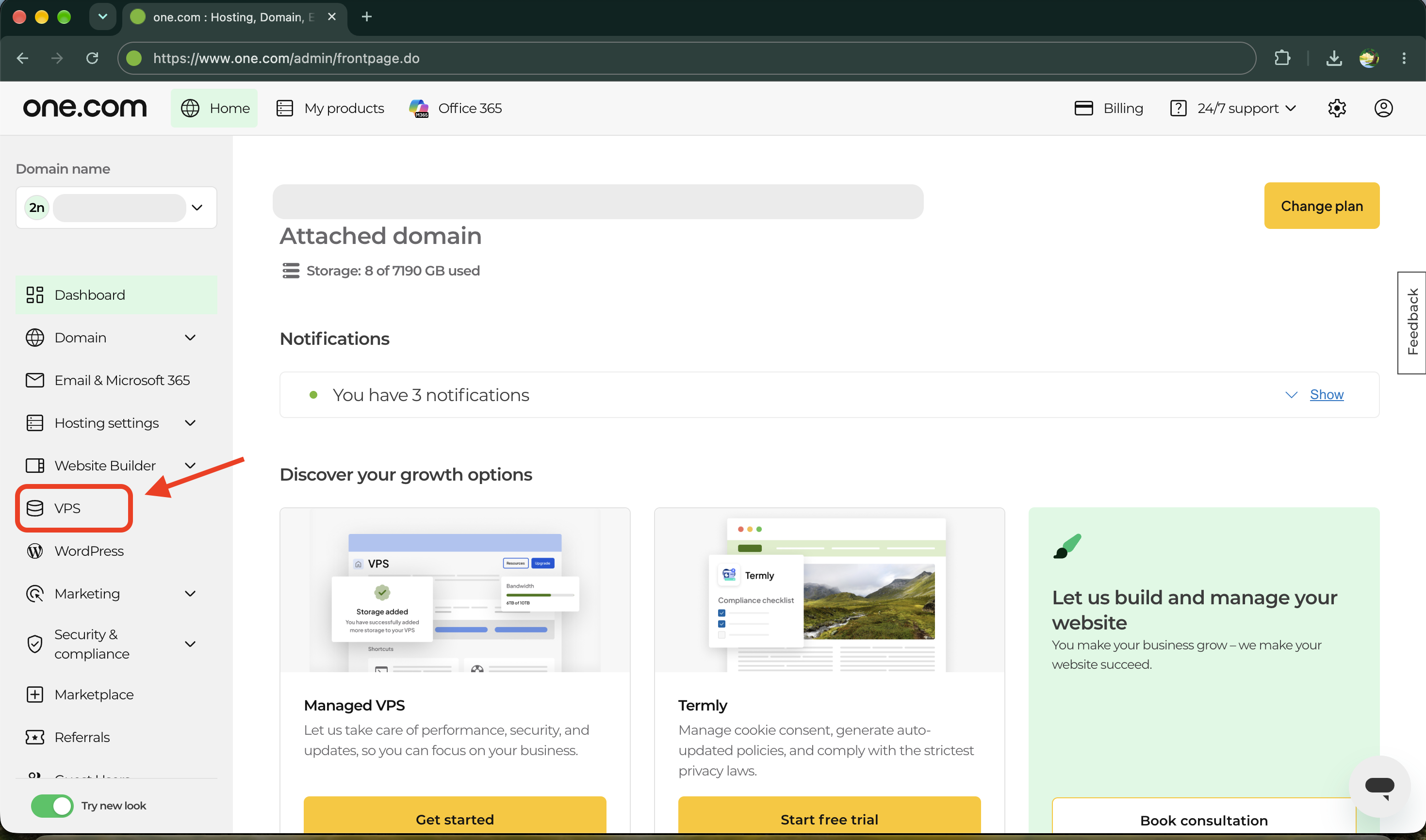Select Dashboard in the sidebar

(x=116, y=295)
